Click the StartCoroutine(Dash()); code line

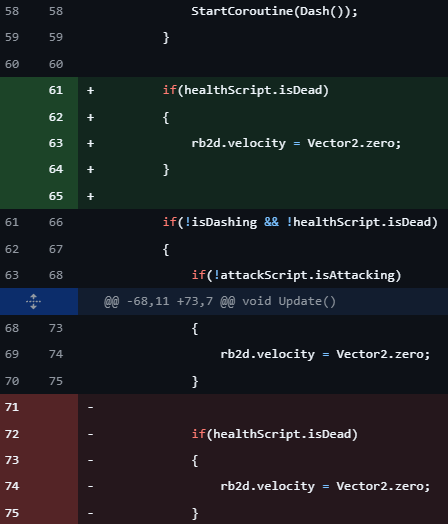274,11
